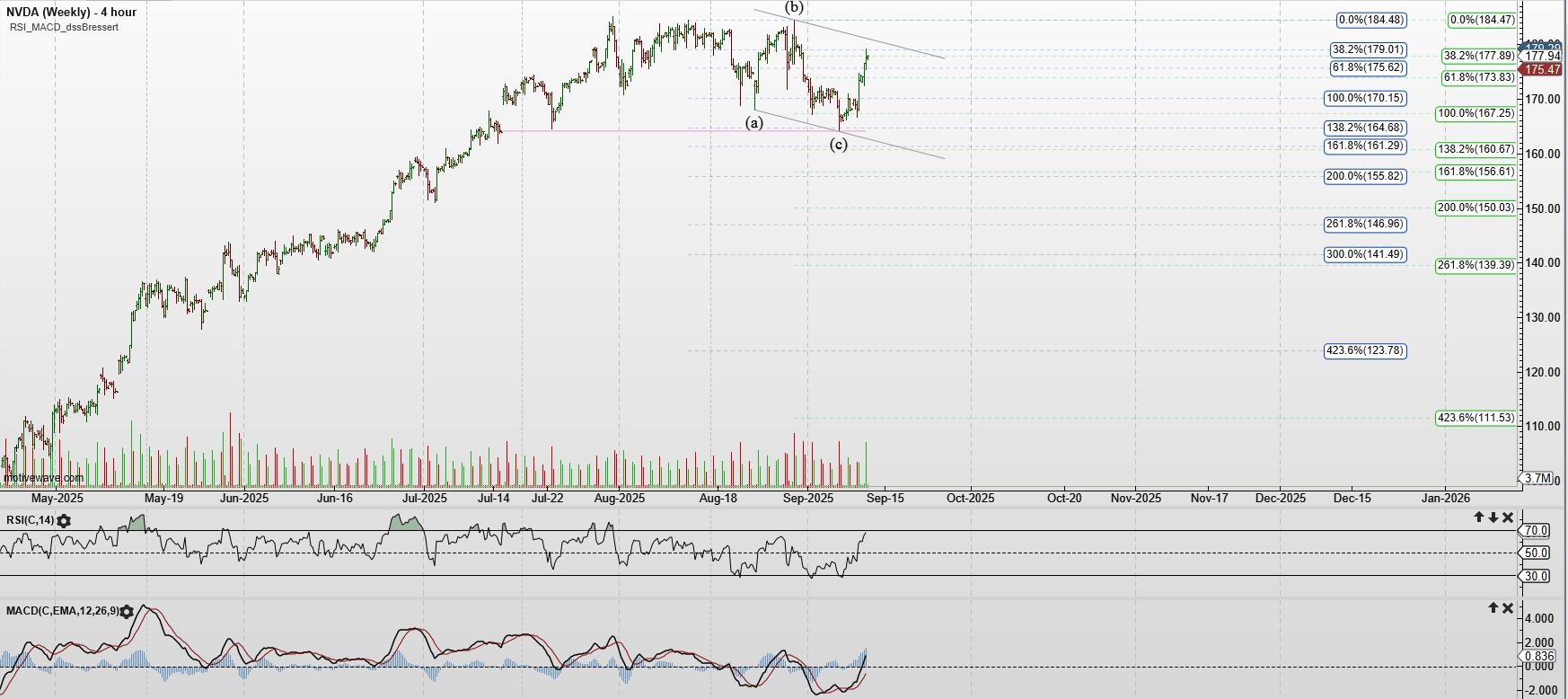Select blue Fibonacci label 100.0%(170.15)
Screen dimensions: 1568x699
point(1366,98)
